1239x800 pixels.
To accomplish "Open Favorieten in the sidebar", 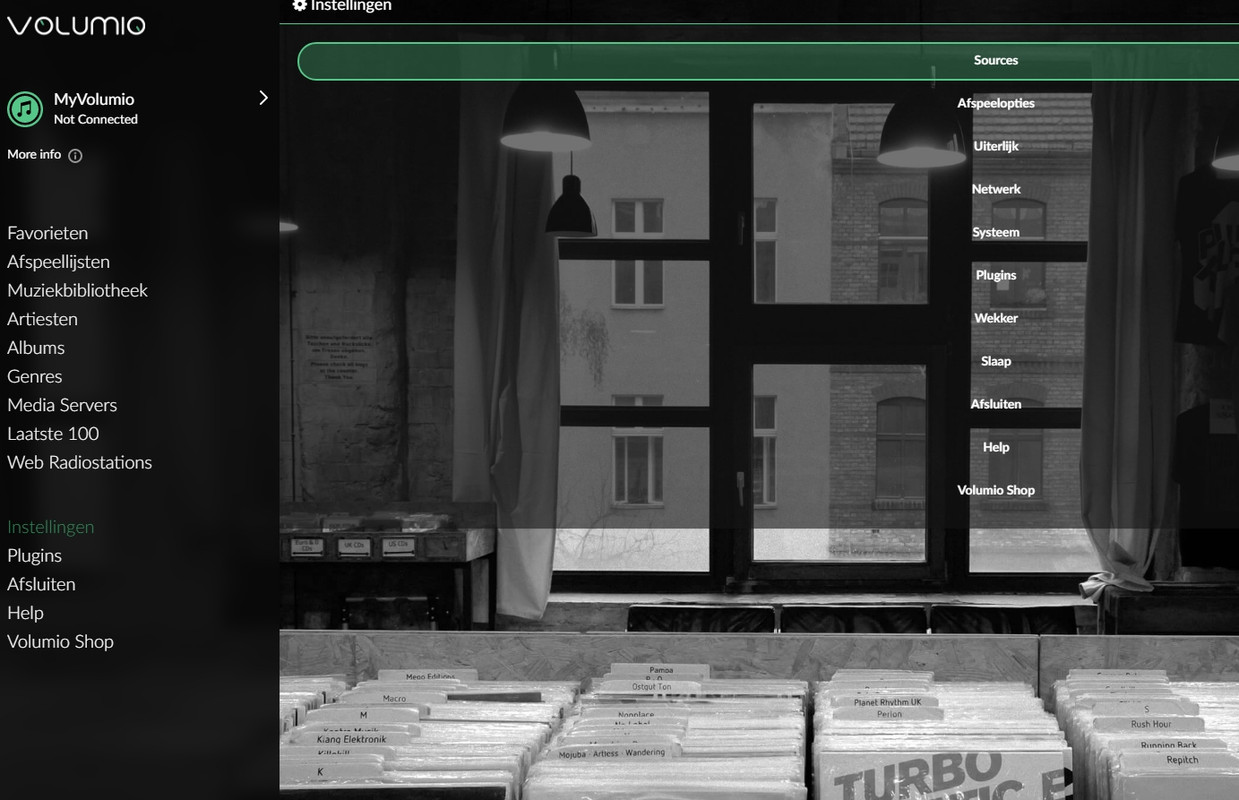I will click(x=48, y=233).
